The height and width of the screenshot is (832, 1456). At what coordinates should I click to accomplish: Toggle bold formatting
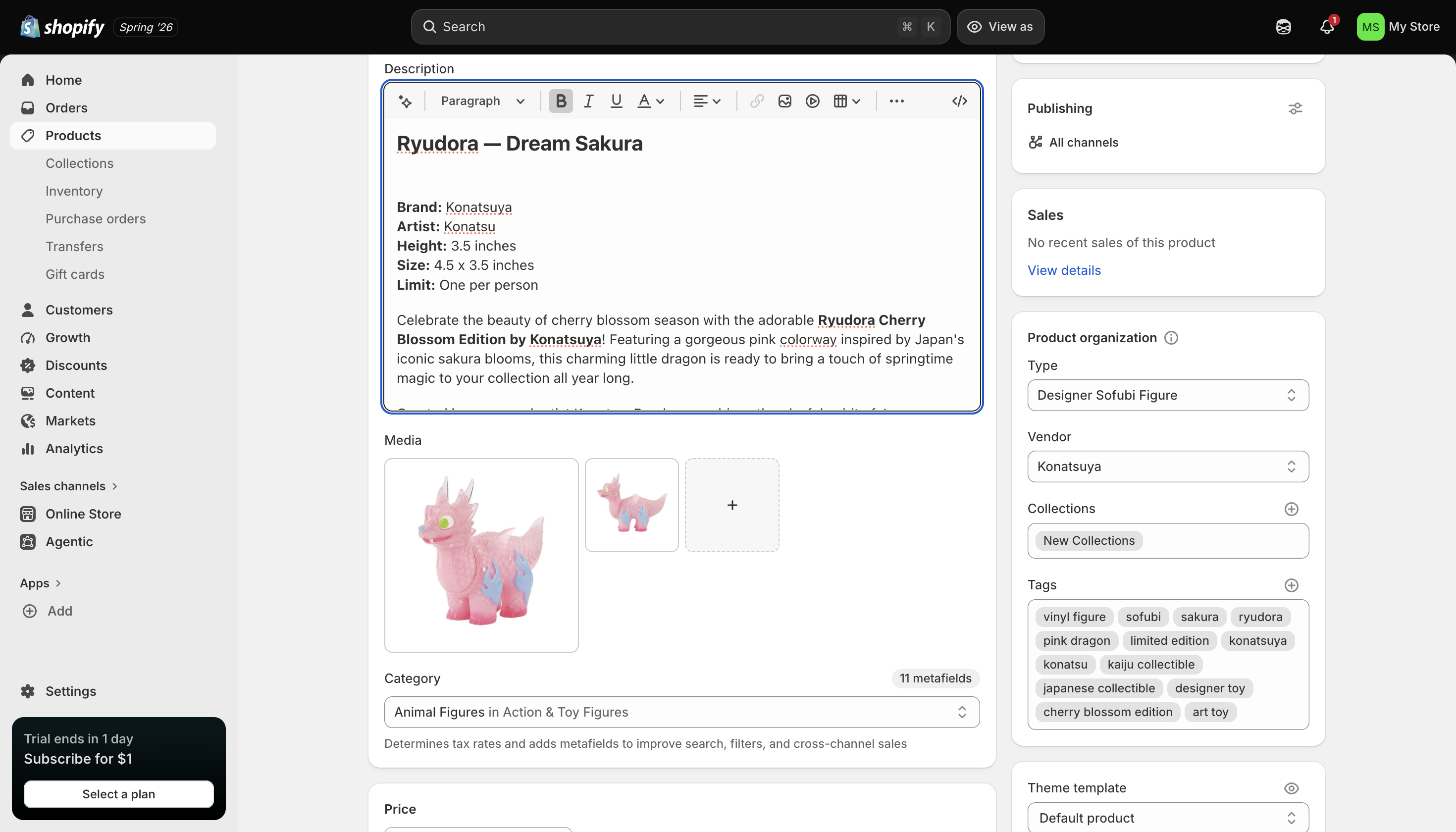coord(561,101)
